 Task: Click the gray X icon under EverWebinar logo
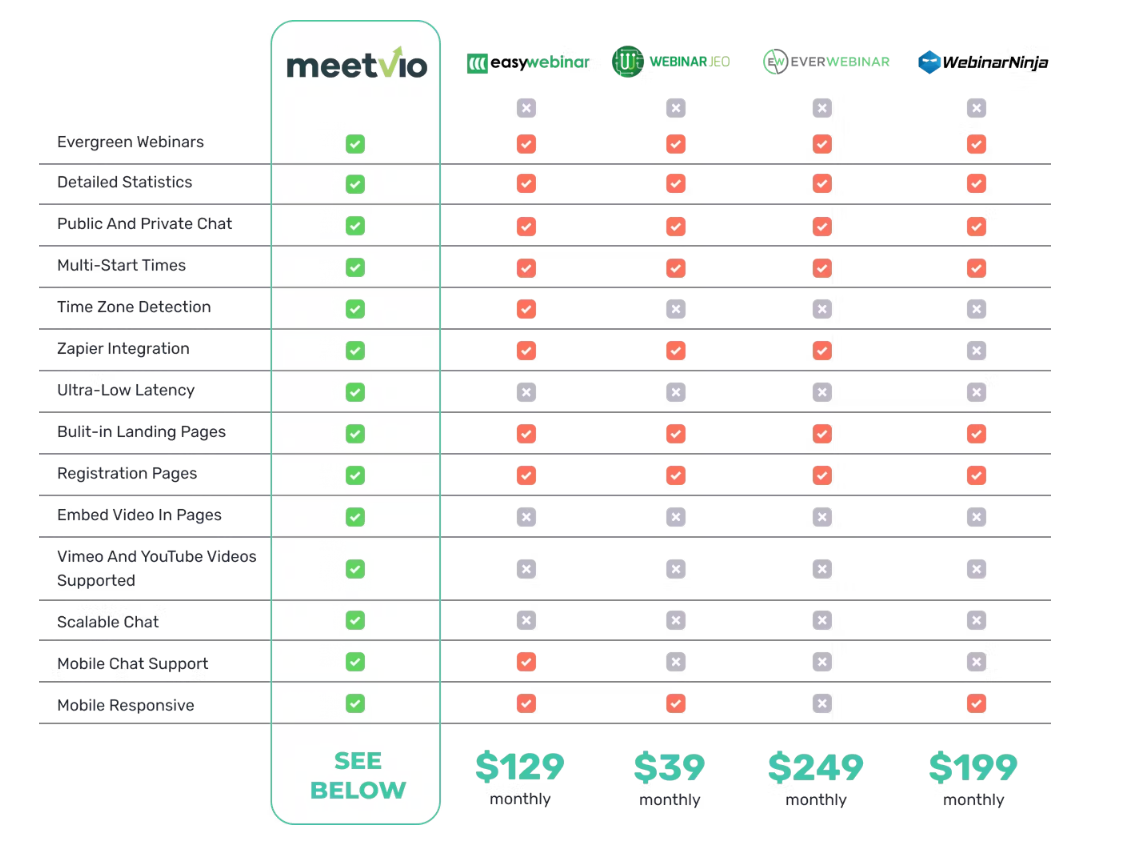pyautogui.click(x=822, y=108)
